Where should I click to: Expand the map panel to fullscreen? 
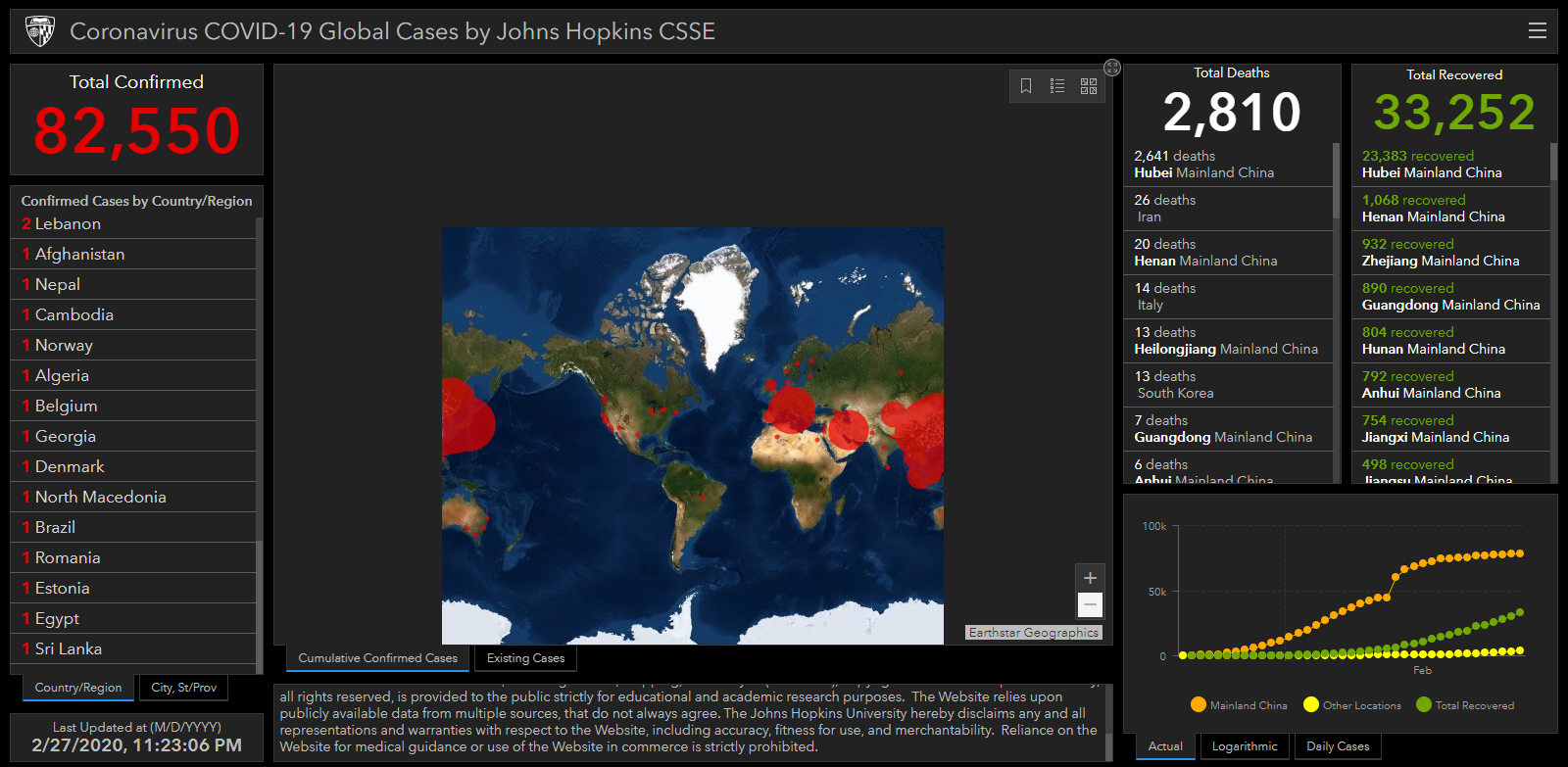(x=1112, y=68)
